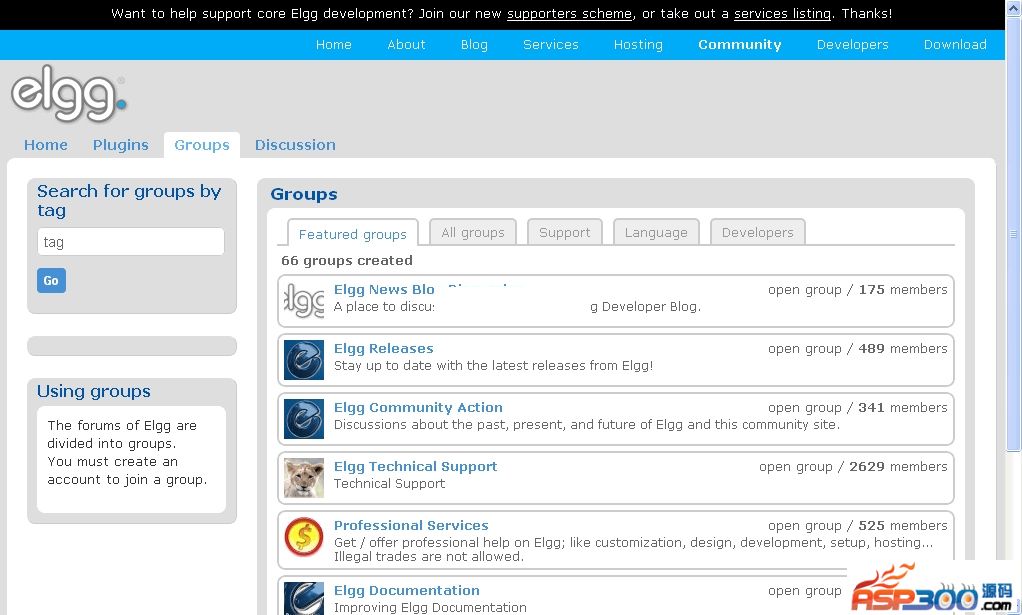Screen dimensions: 1022x615
Task: Open the services listing link
Action: click(x=782, y=14)
